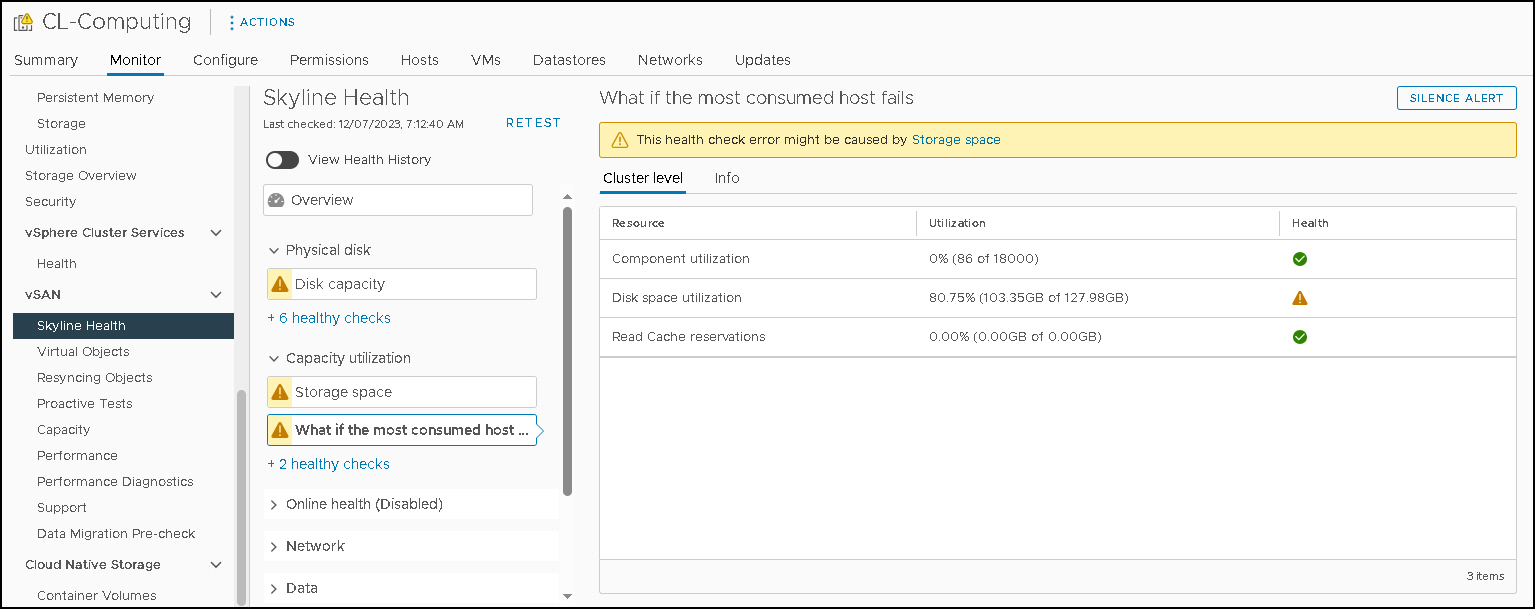Screen dimensions: 1535x609
Task: Open the Info tab
Action: click(x=726, y=178)
